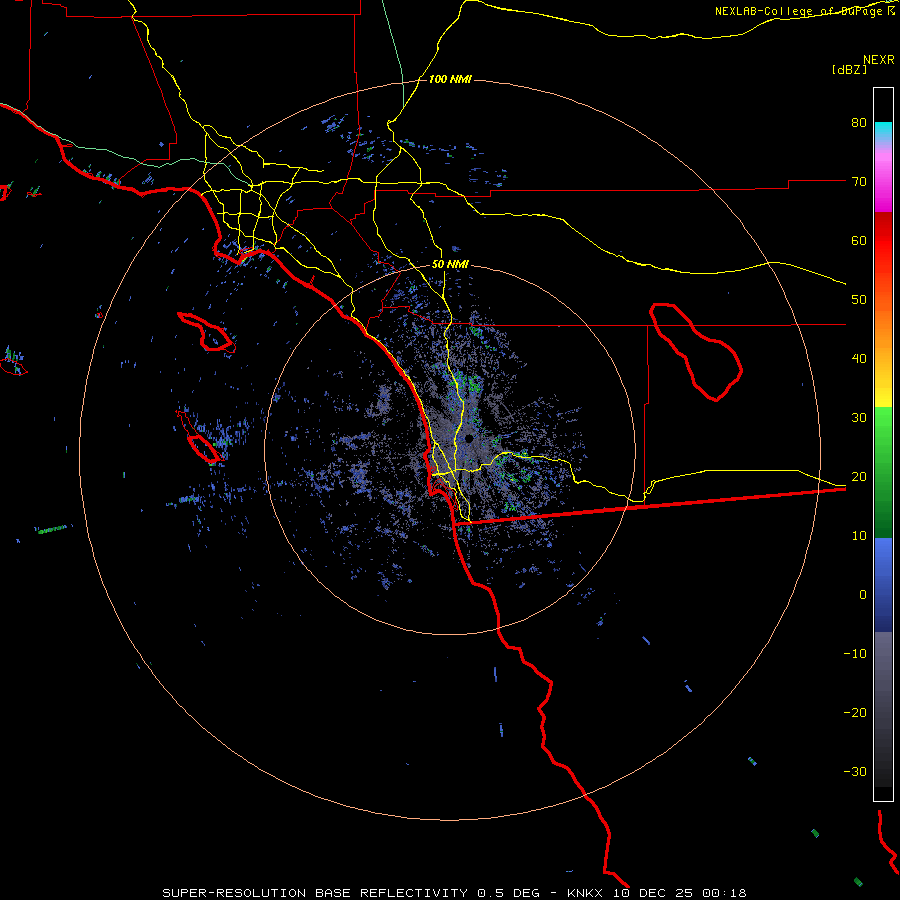Click the cyan segment of the color bar
Viewport: 900px width, 900px height.
pyautogui.click(x=883, y=131)
